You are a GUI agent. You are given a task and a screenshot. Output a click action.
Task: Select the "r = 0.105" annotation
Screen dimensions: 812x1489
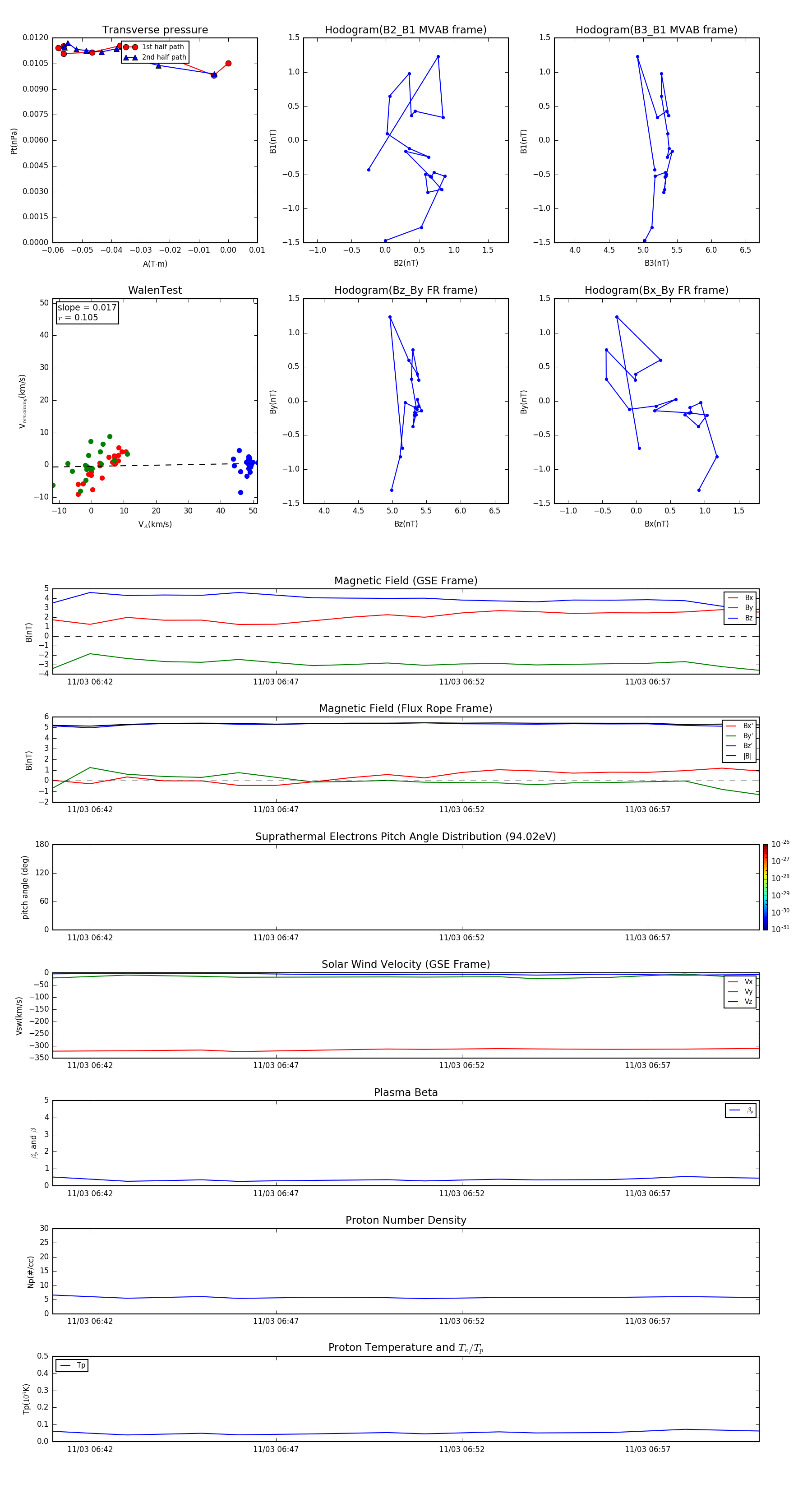(78, 317)
